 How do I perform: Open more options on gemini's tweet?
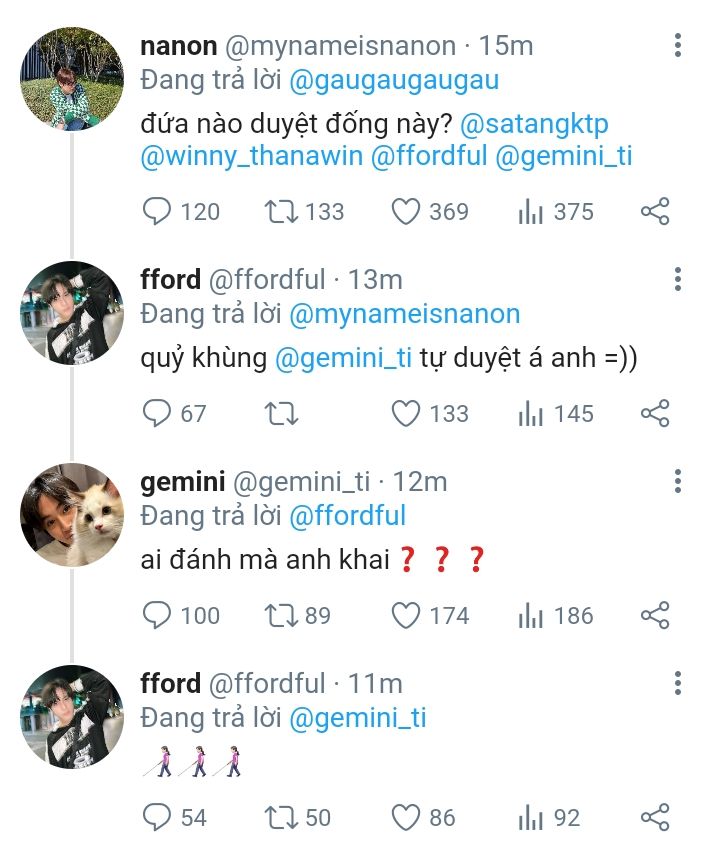point(678,482)
